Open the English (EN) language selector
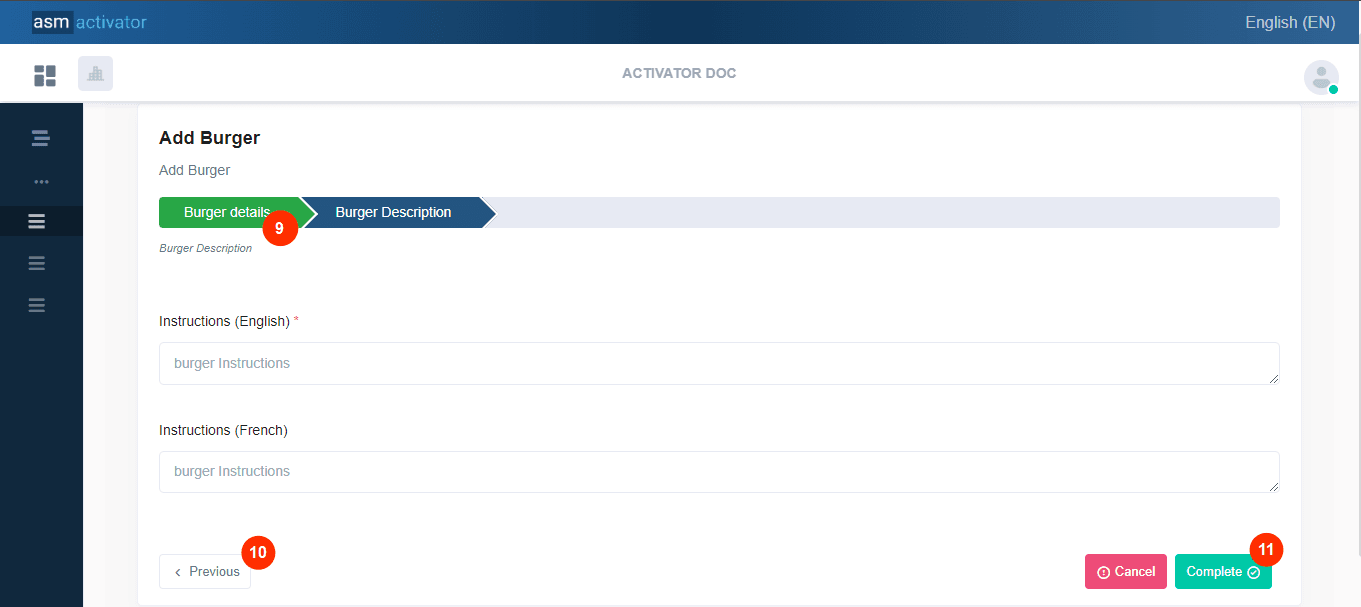The image size is (1361, 607). click(x=1289, y=22)
